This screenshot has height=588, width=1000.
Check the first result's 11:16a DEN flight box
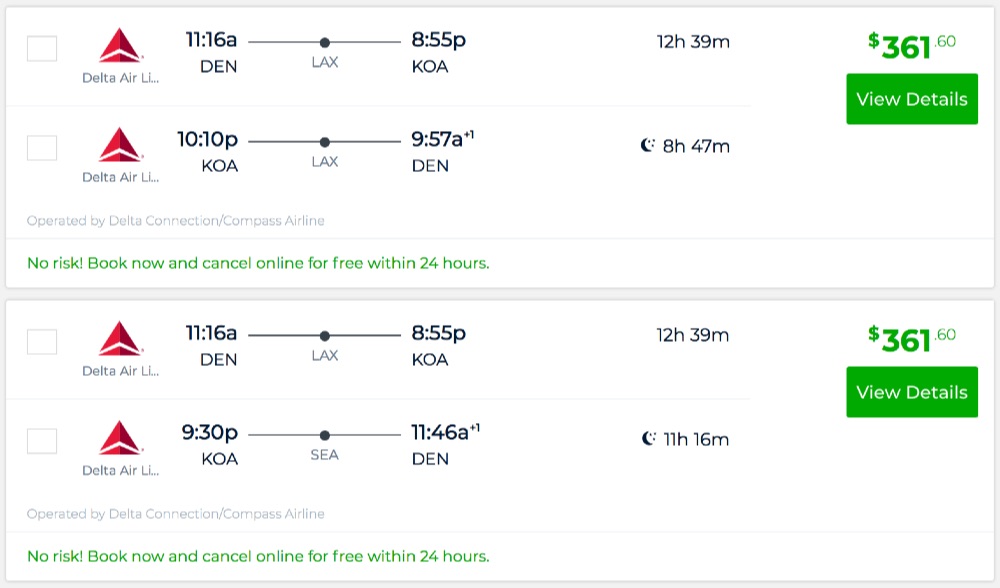pos(42,48)
